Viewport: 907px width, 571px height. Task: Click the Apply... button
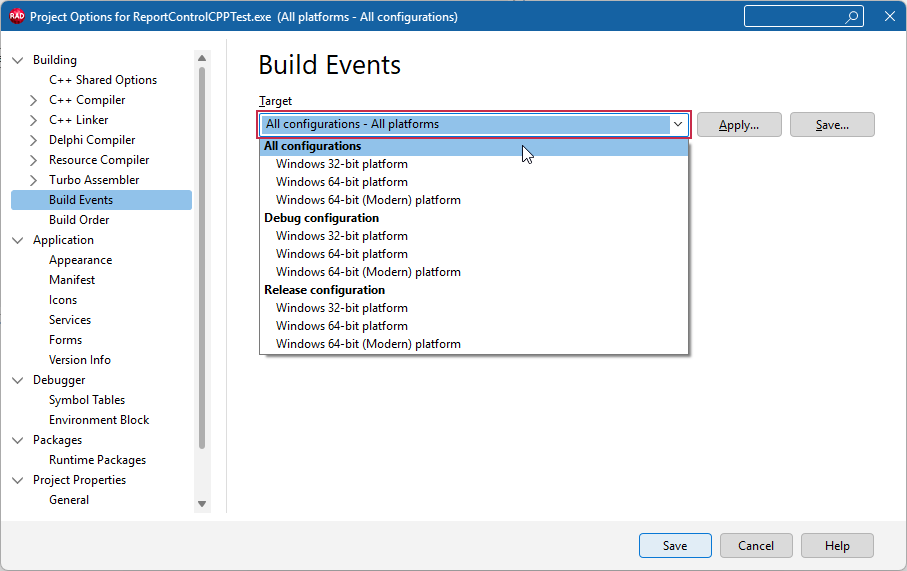(x=739, y=125)
